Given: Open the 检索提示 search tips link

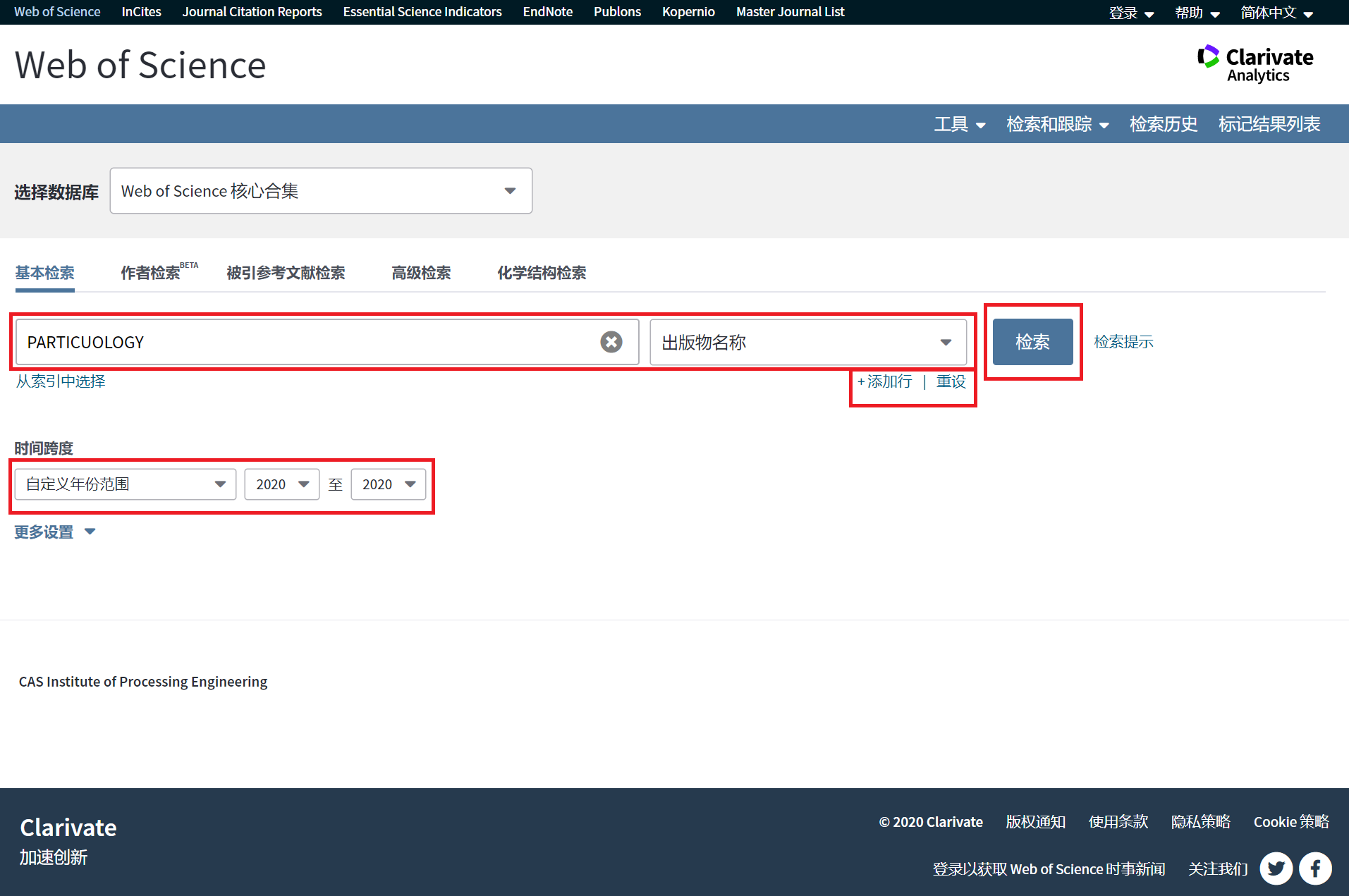Looking at the screenshot, I should 1123,342.
